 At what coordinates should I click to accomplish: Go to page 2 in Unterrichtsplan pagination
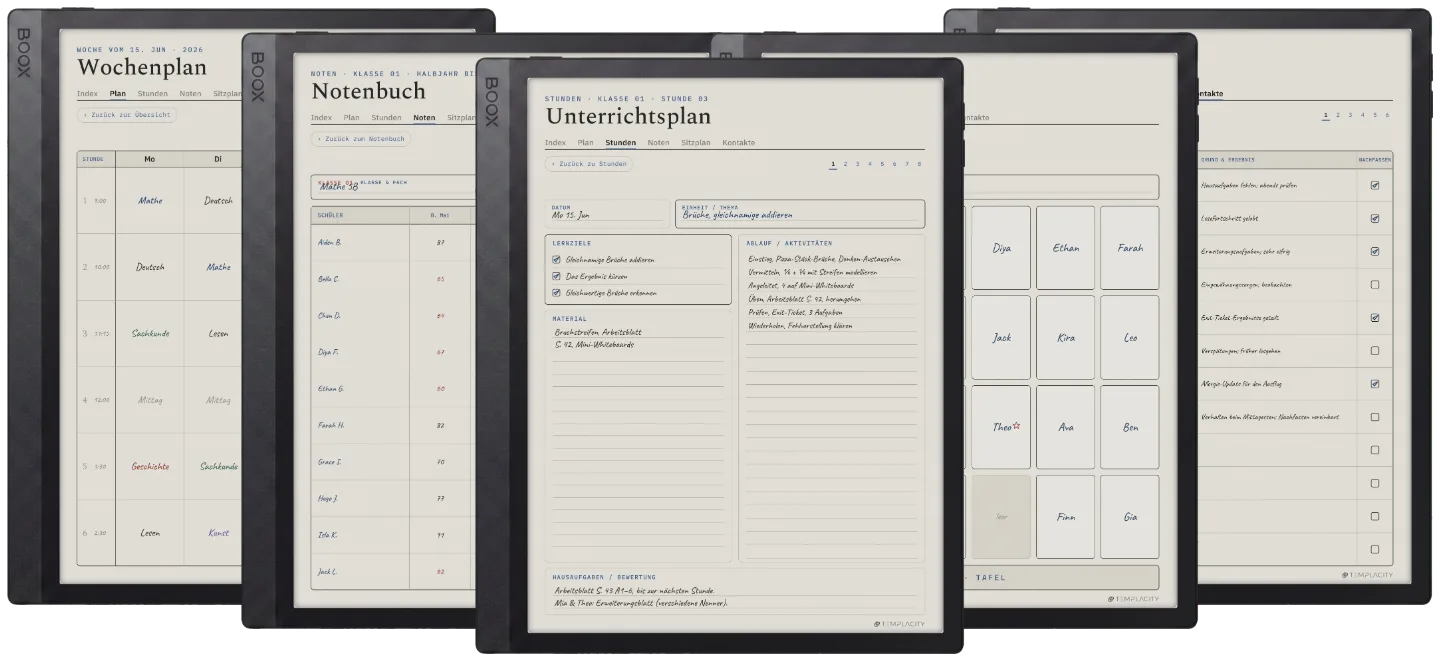[x=845, y=164]
